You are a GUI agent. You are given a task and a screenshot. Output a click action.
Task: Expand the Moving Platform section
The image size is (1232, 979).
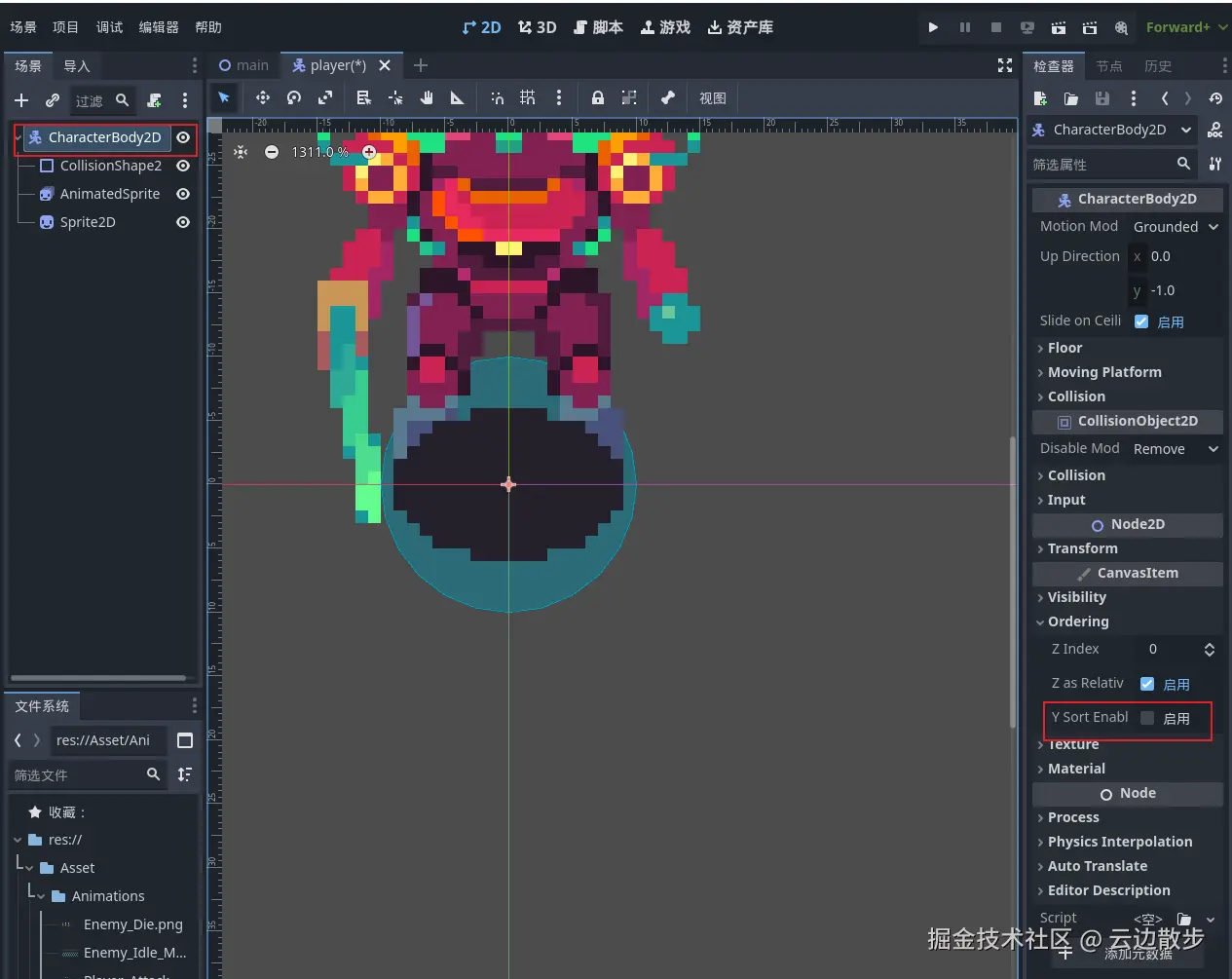(x=1103, y=372)
